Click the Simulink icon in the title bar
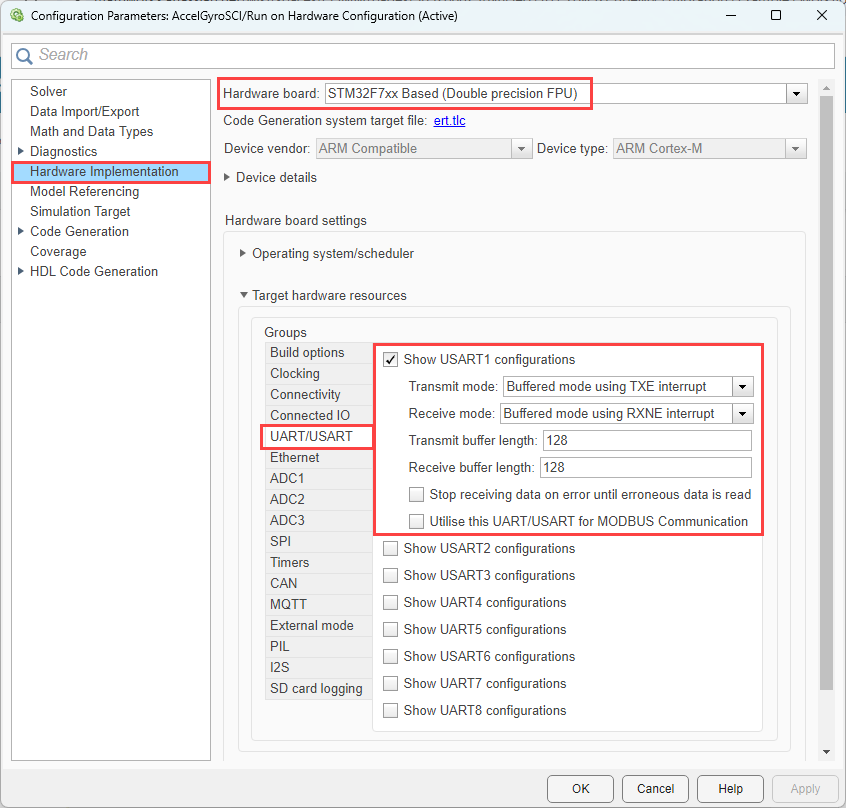Image resolution: width=846 pixels, height=808 pixels. pos(16,15)
